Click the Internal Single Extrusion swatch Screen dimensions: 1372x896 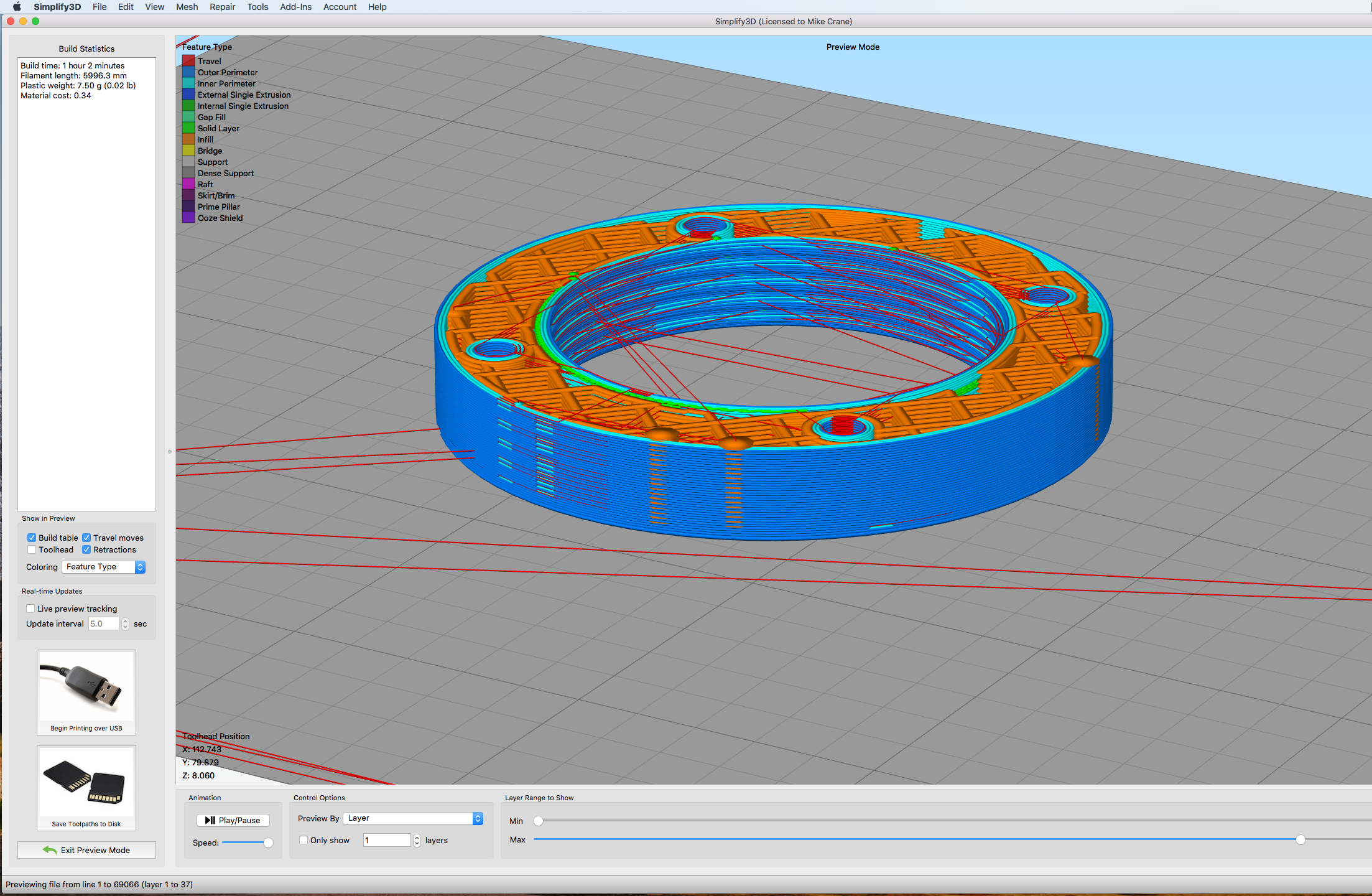(188, 106)
